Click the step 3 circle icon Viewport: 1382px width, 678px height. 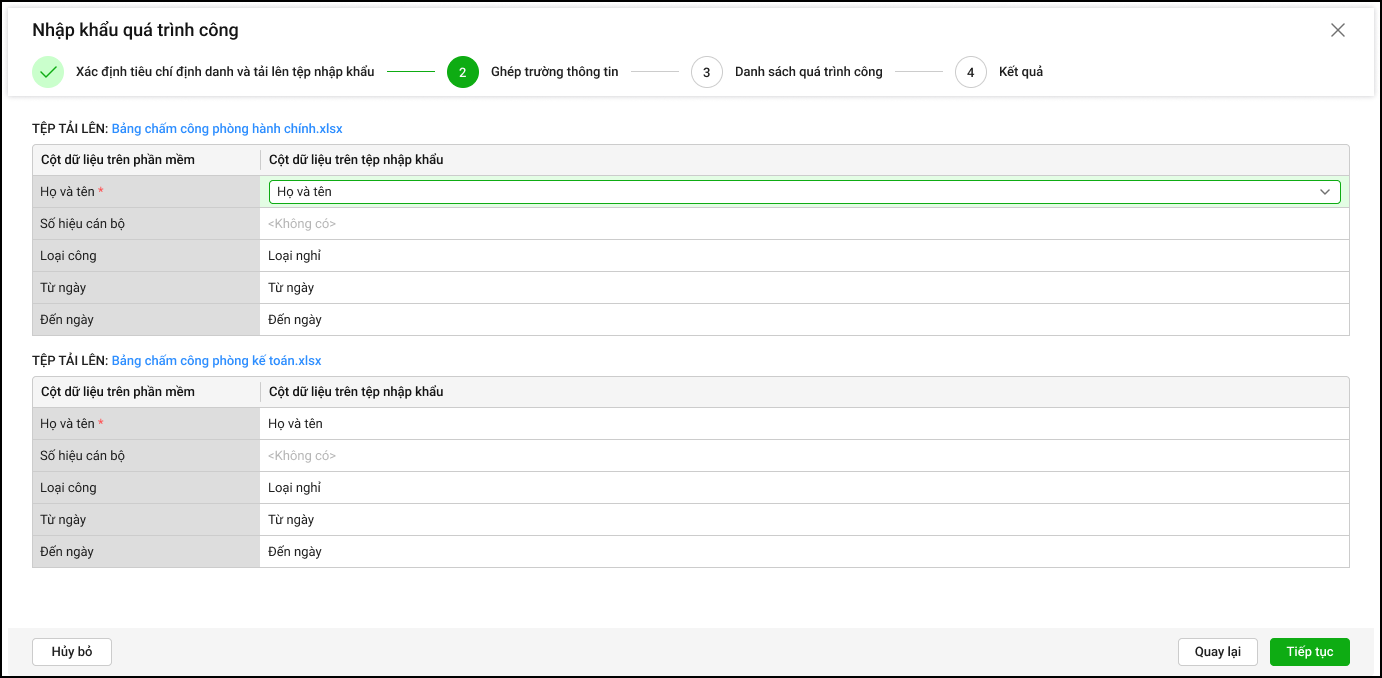point(707,72)
